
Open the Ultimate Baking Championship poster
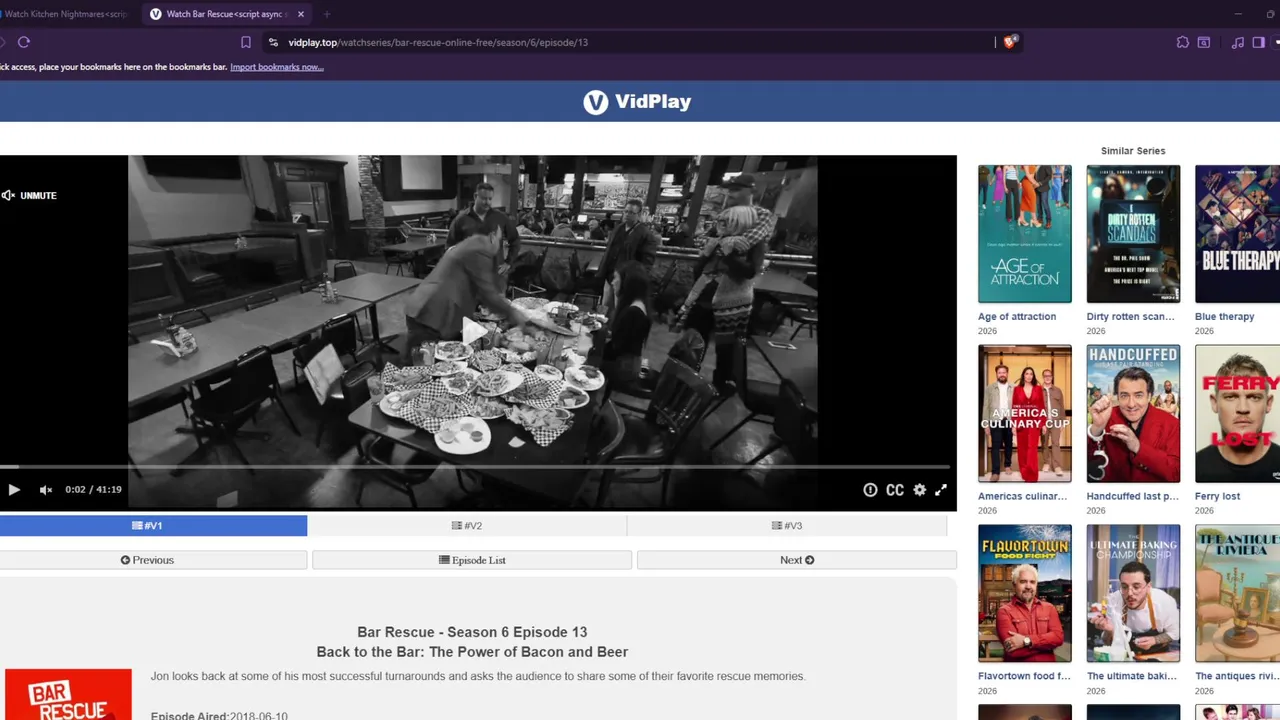(1133, 594)
